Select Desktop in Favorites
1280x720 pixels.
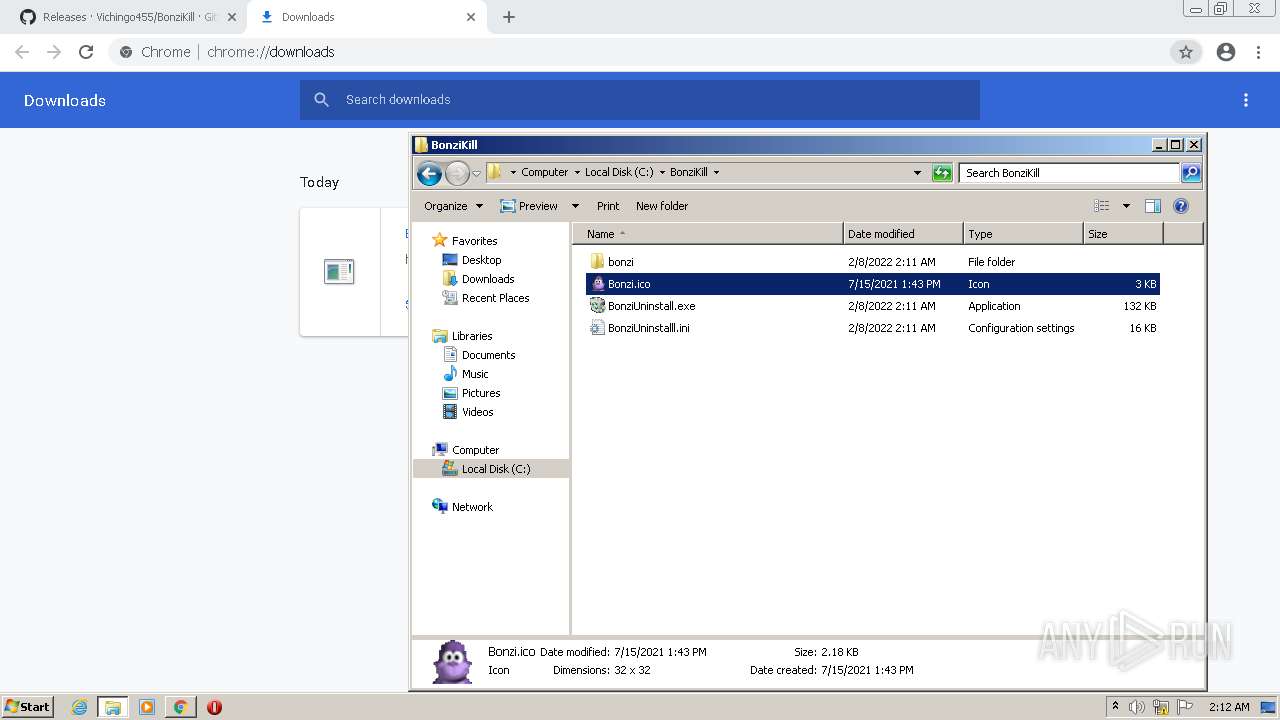point(481,260)
